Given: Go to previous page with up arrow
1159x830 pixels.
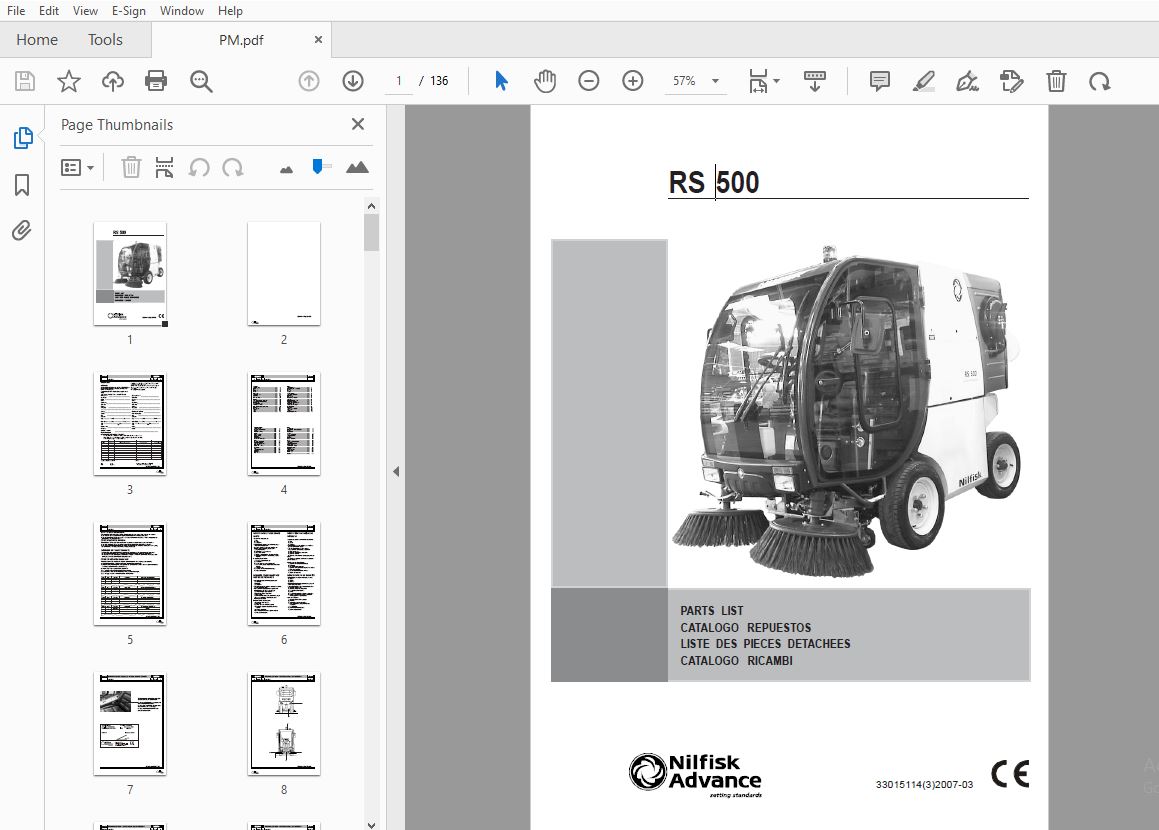Looking at the screenshot, I should [309, 81].
